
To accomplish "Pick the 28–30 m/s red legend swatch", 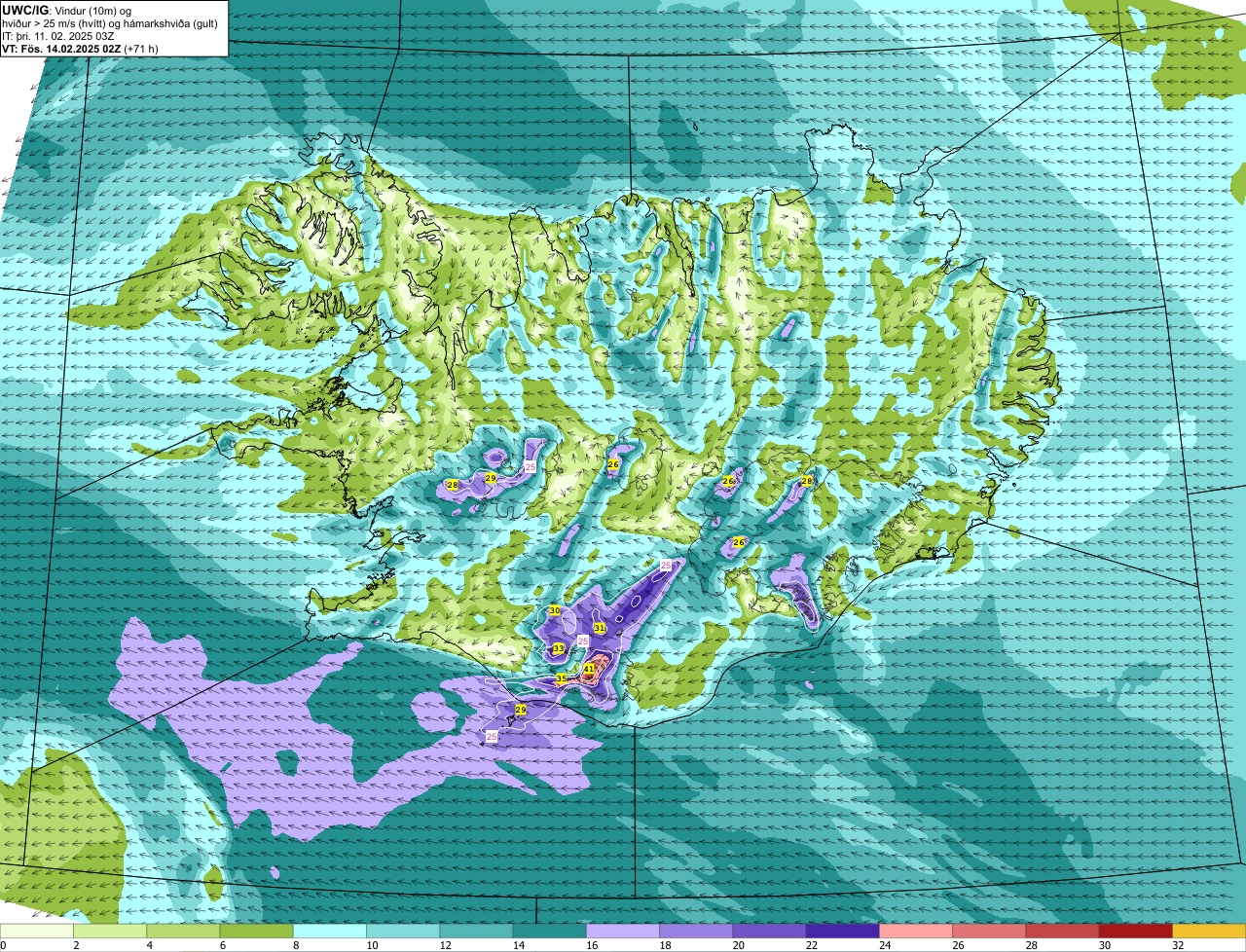I will (1062, 932).
